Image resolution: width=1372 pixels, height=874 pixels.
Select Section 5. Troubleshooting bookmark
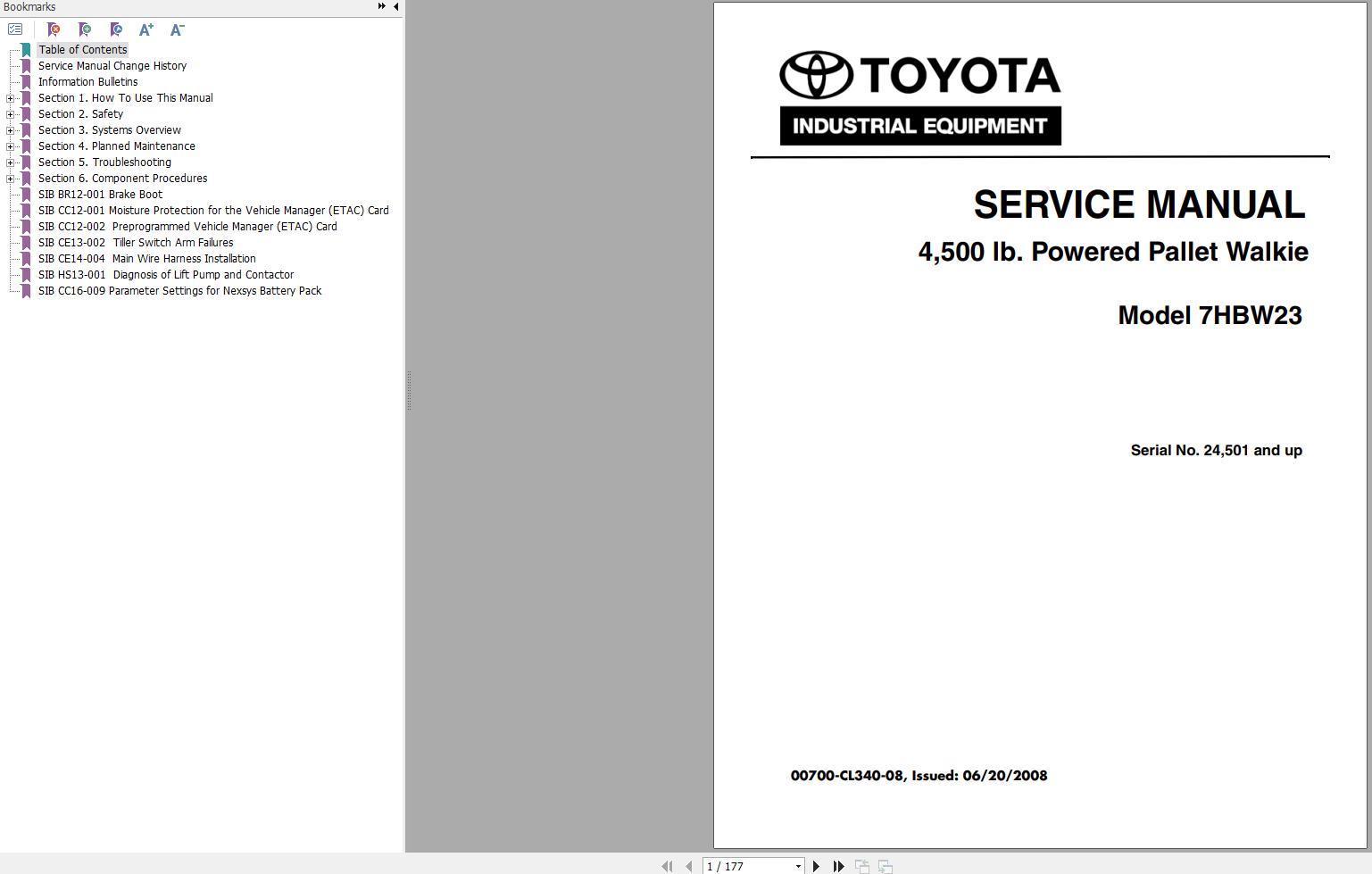(x=104, y=162)
